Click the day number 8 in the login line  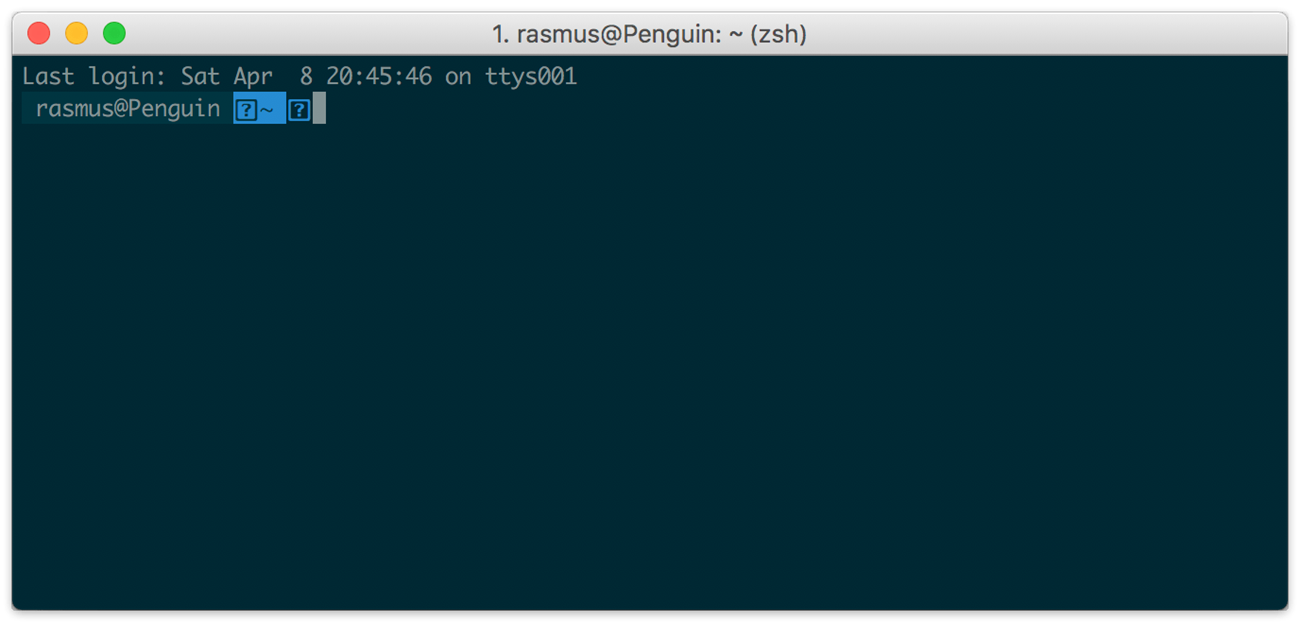coord(306,77)
